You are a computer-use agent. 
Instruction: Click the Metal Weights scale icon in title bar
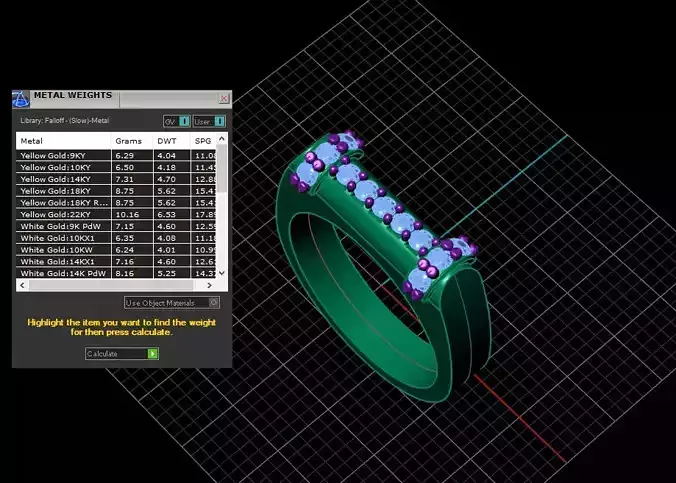click(x=20, y=99)
